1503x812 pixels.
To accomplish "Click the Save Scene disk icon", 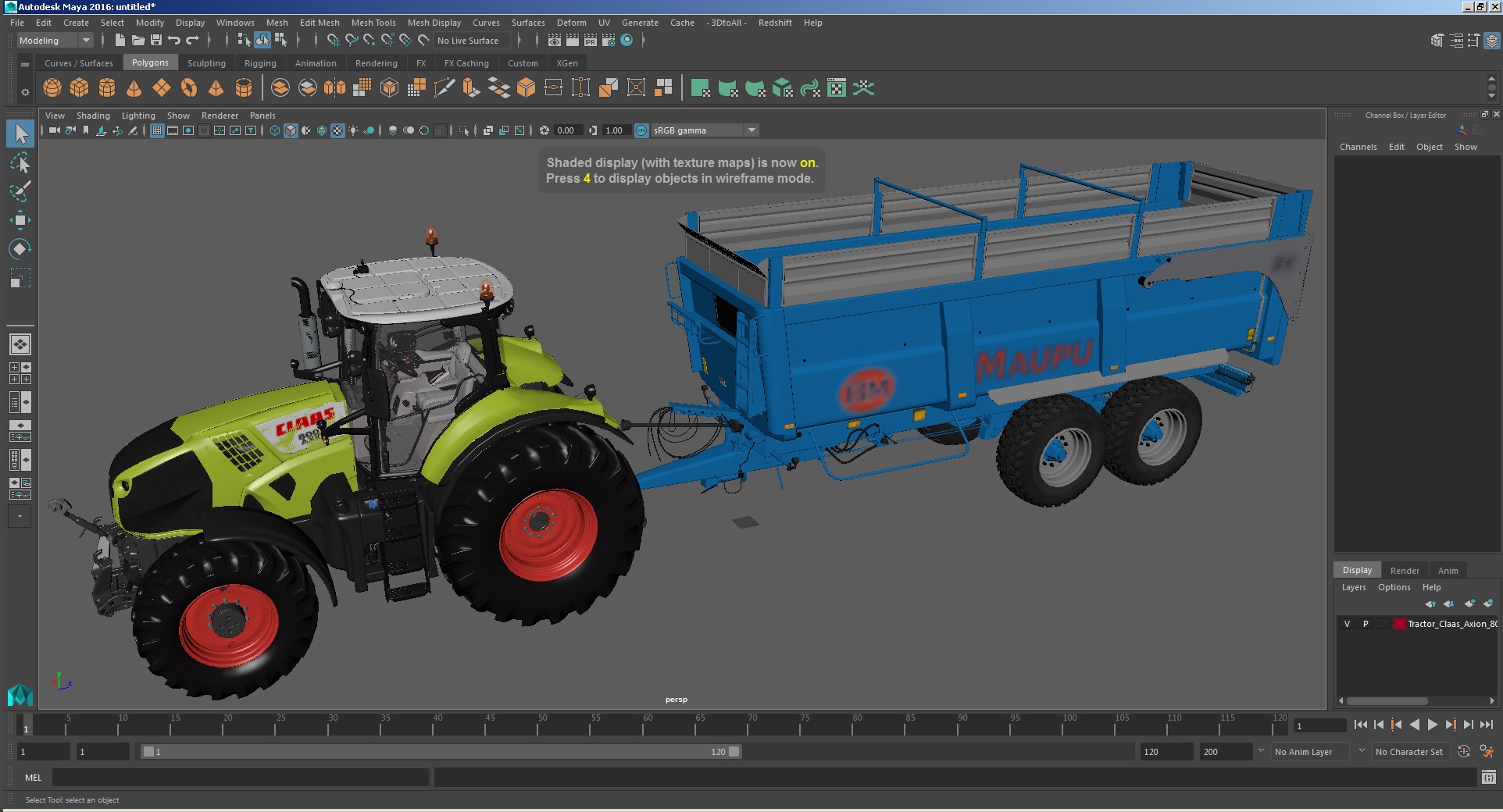I will click(x=156, y=40).
